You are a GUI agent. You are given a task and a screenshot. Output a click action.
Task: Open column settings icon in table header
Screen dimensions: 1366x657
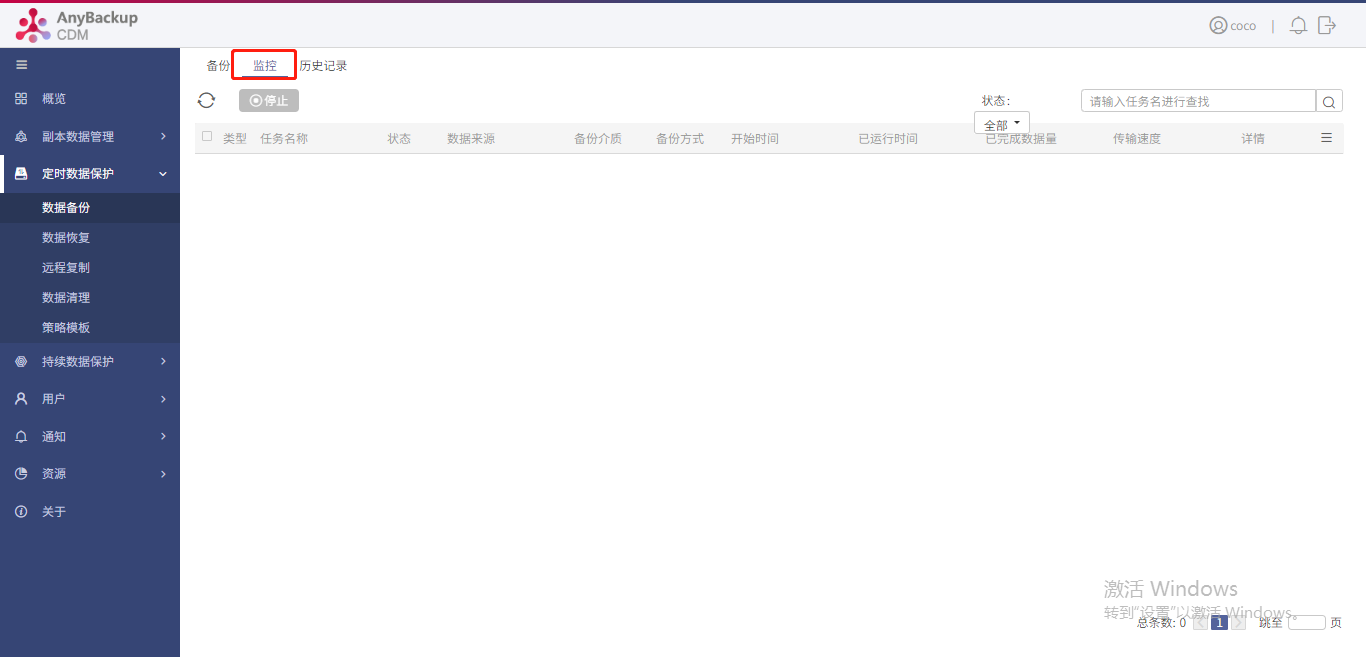(x=1327, y=138)
